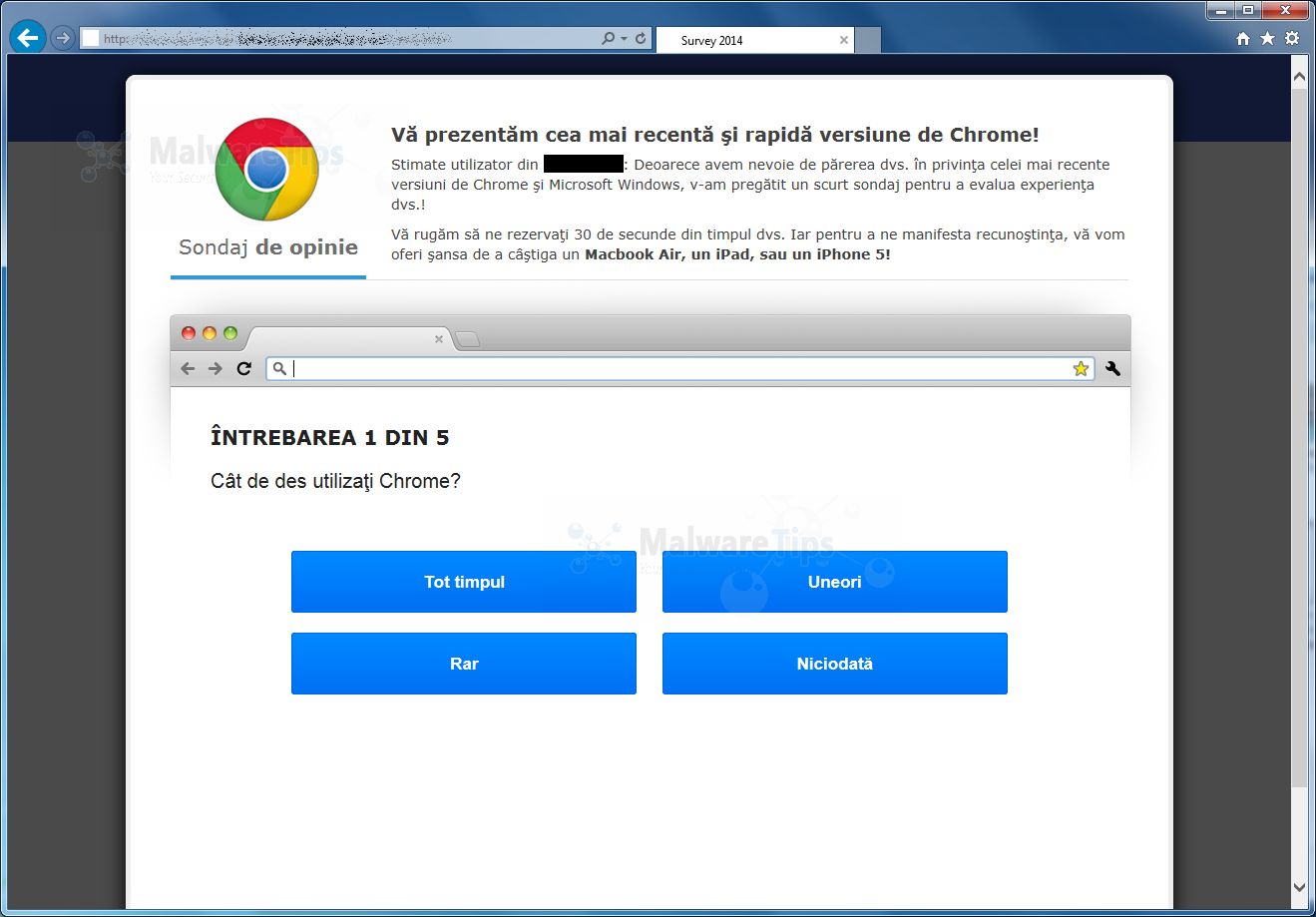The height and width of the screenshot is (917, 1316).
Task: Expand the address bar autocomplete dropdown arrow
Action: [x=625, y=39]
